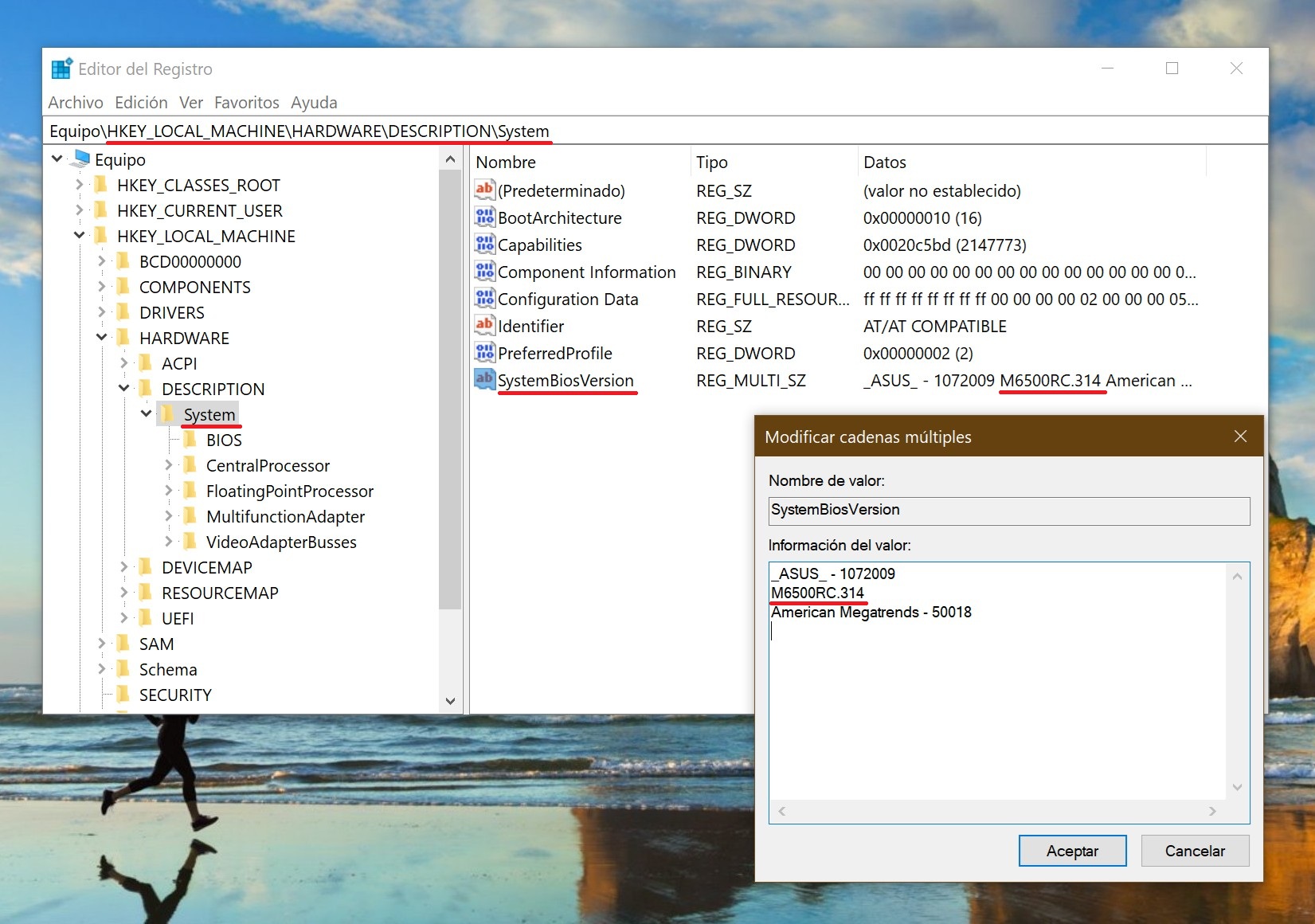Click the Identifier string value icon
This screenshot has height=924, width=1315.
point(484,325)
